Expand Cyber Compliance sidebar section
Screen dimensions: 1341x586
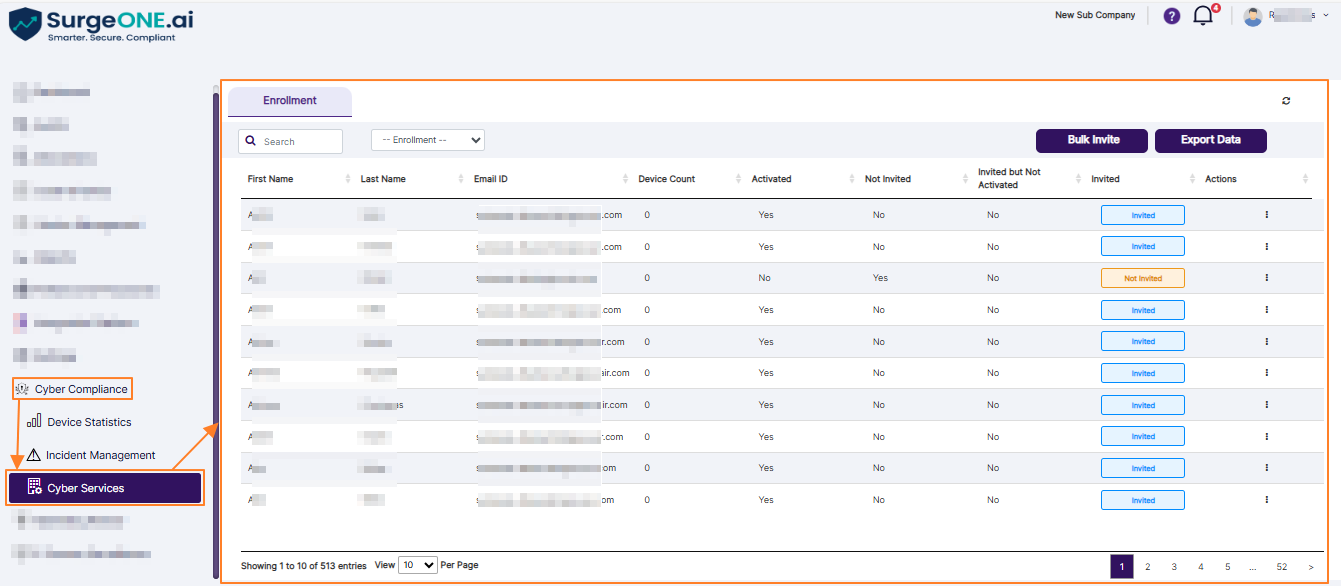tap(73, 389)
